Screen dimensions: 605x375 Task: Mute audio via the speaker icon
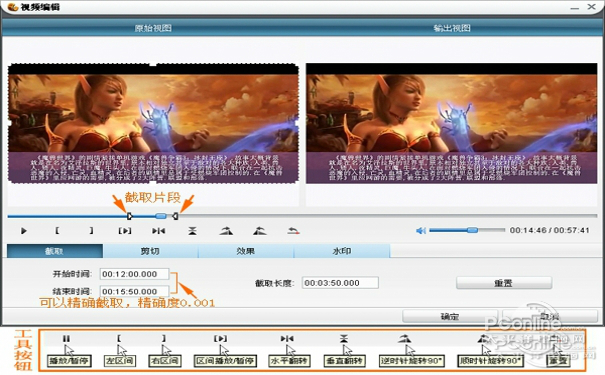421,230
